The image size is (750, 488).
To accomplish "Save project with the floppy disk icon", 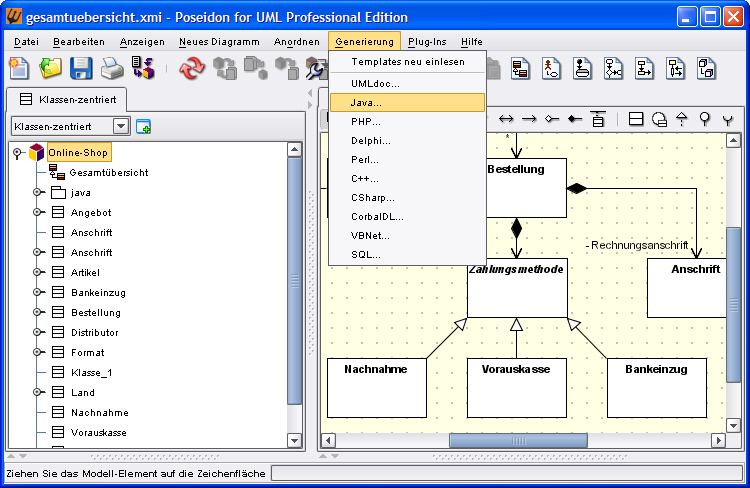I will click(81, 68).
